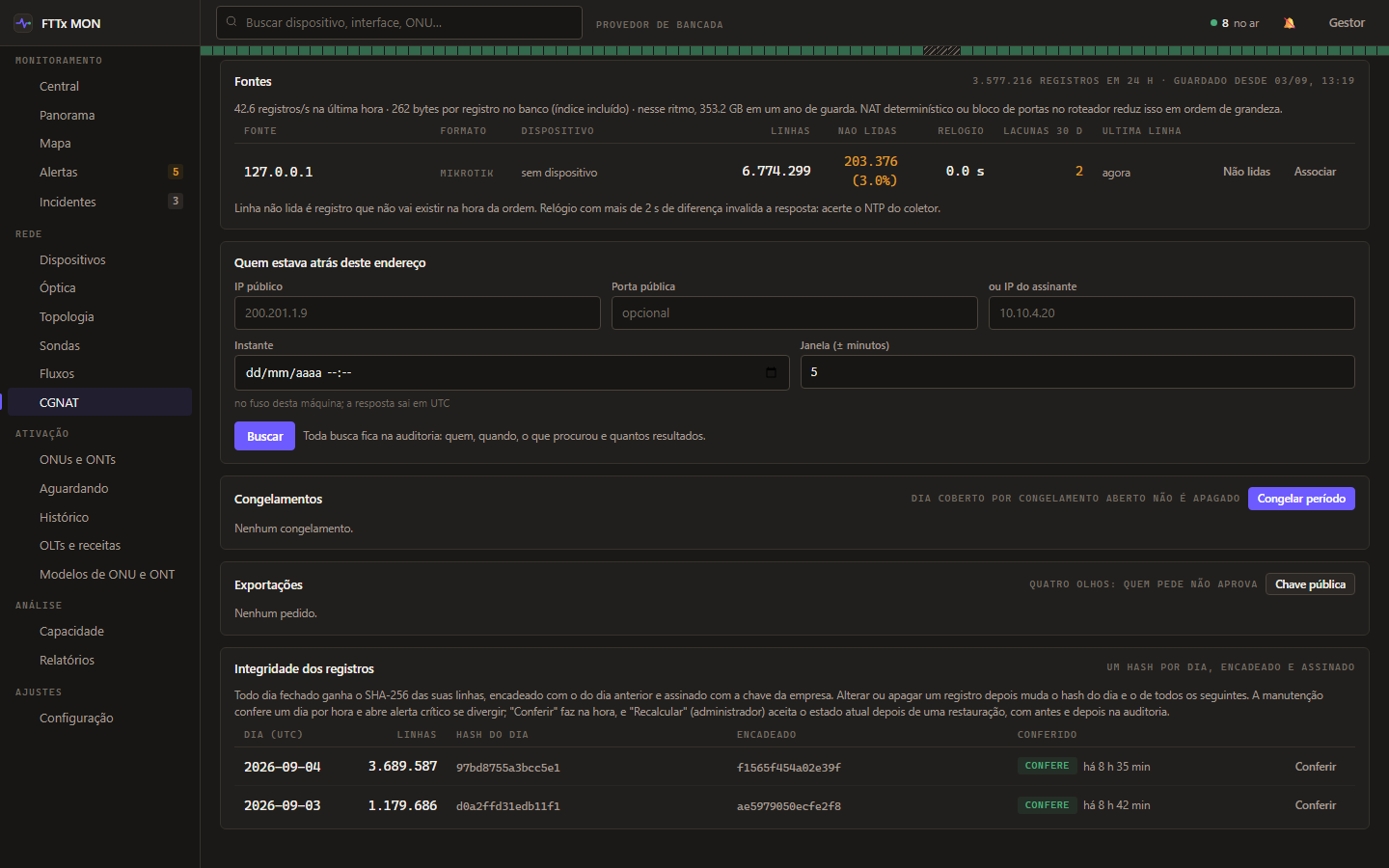Click the CONFERE badge for 2026-09-03
1389x868 pixels.
tap(1047, 805)
